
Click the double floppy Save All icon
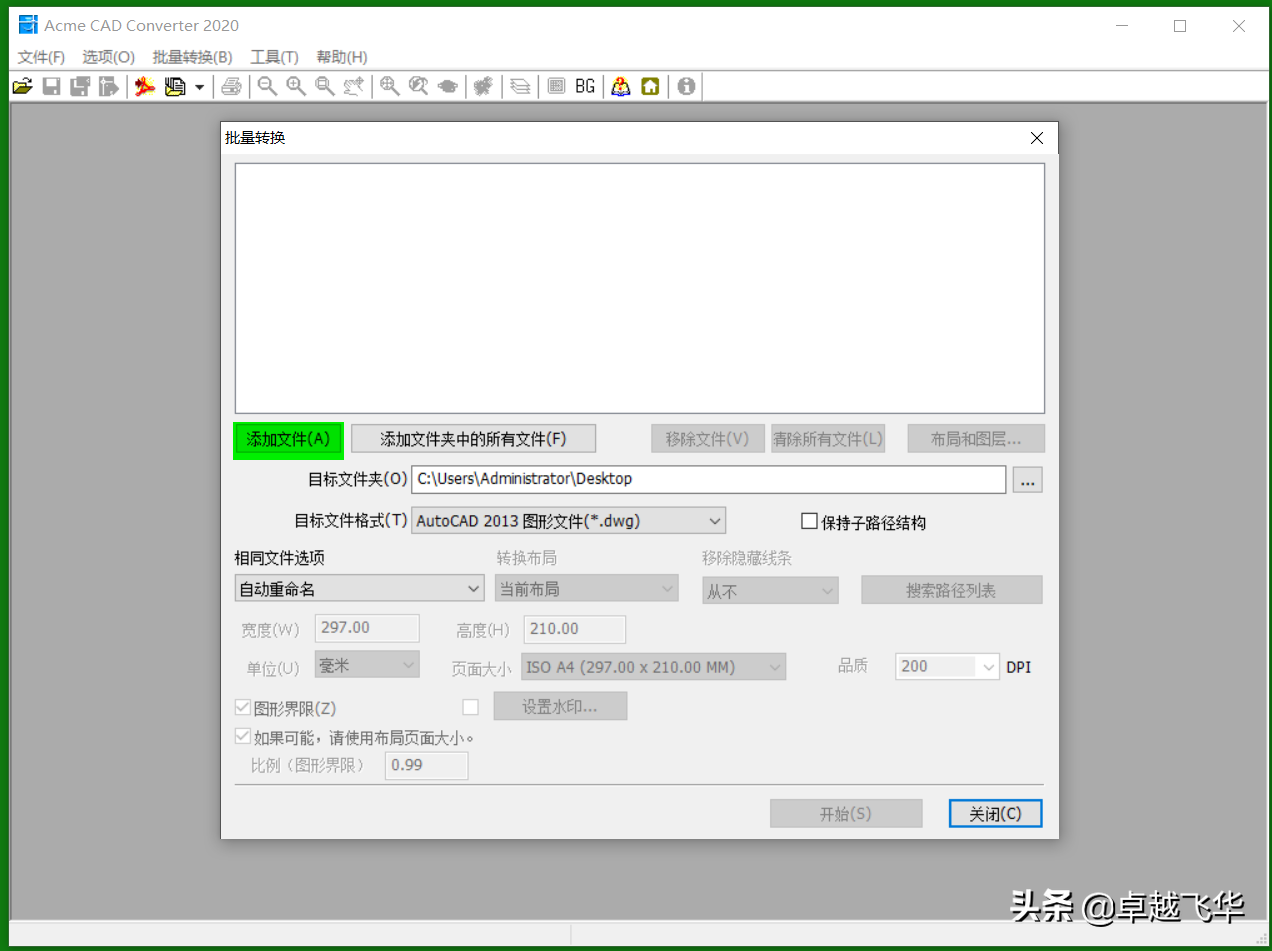pyautogui.click(x=80, y=87)
